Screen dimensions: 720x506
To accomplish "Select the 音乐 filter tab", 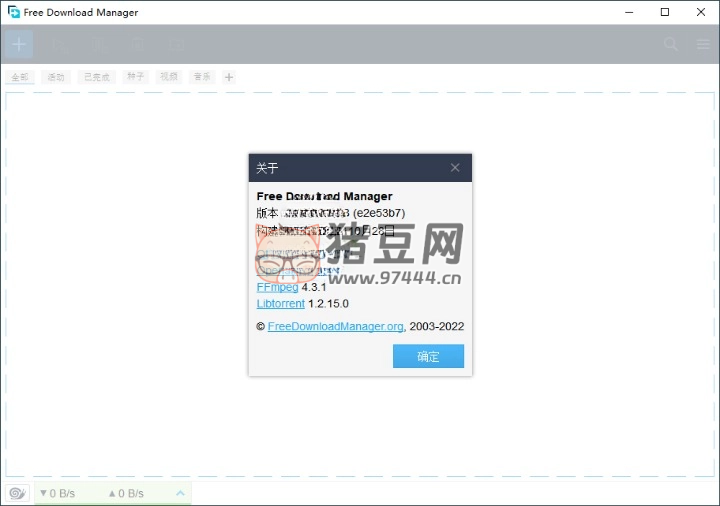I will pos(202,77).
